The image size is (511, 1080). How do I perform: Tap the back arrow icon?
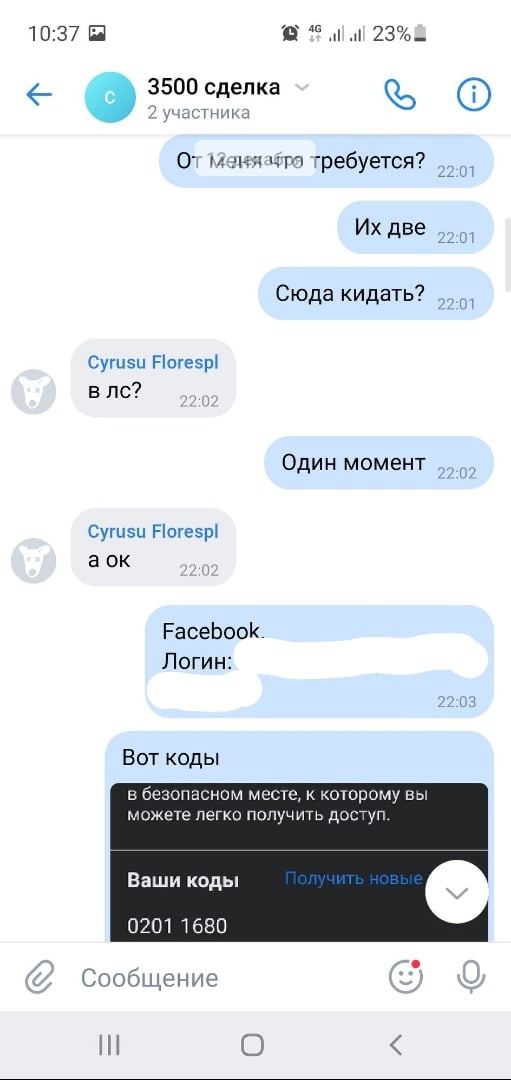point(39,95)
